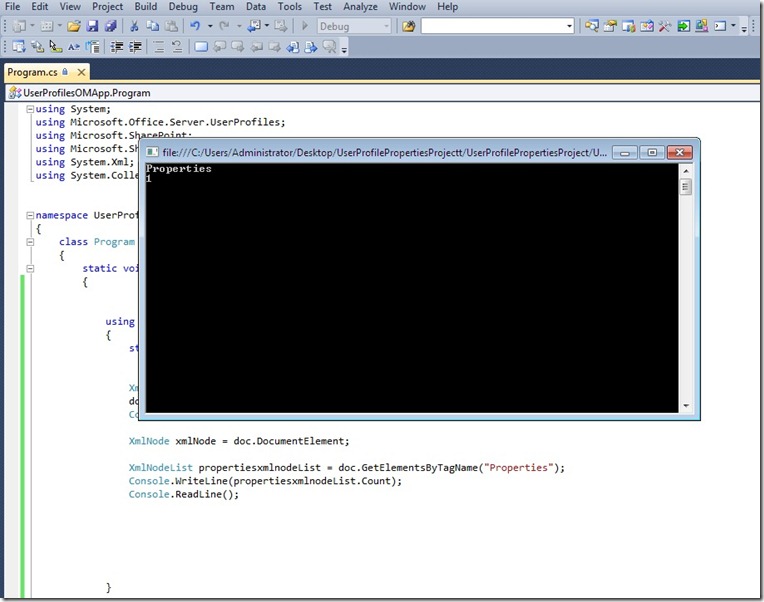Image resolution: width=764 pixels, height=602 pixels.
Task: Click the Increase Indent icon
Action: pyautogui.click(x=136, y=47)
